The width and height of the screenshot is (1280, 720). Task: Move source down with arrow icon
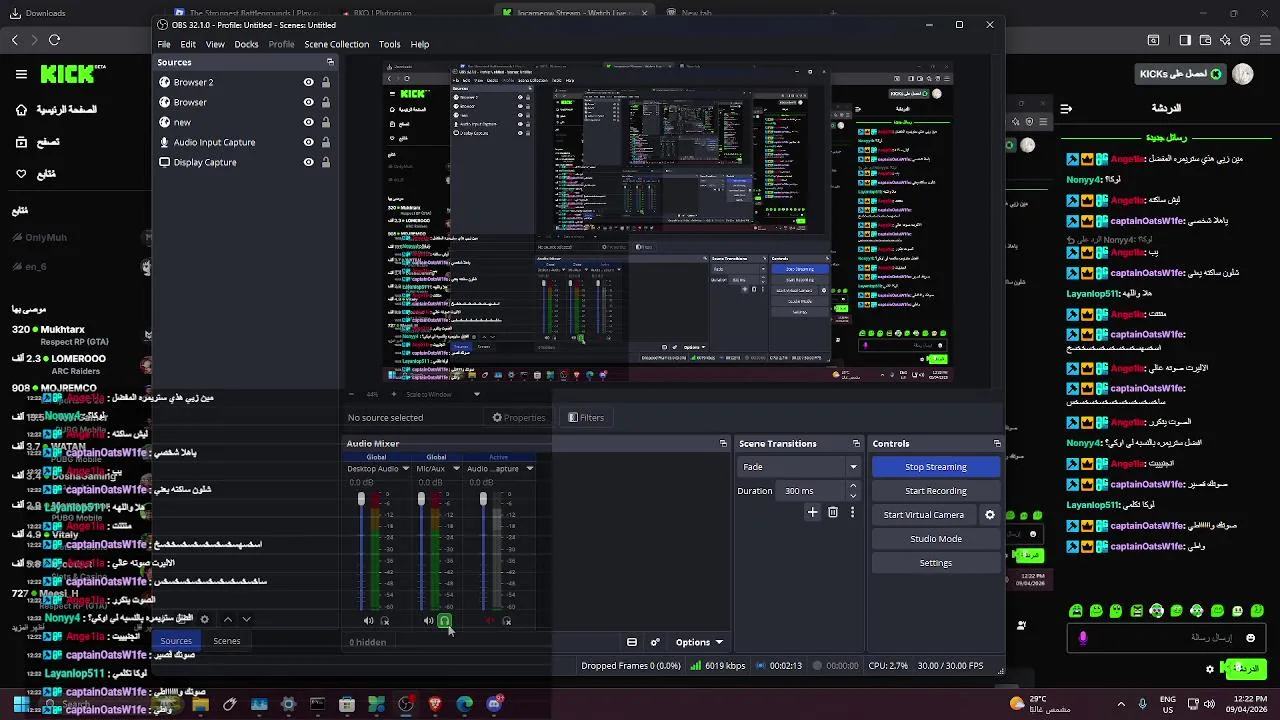(x=246, y=619)
